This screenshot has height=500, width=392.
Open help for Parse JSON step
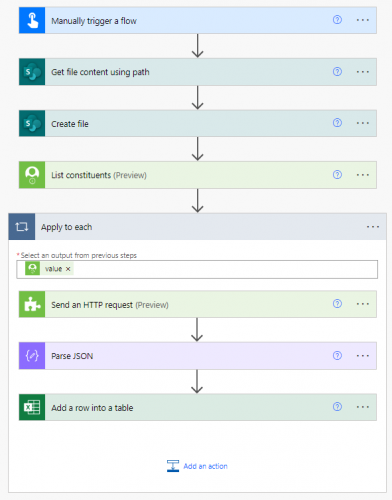coord(337,356)
